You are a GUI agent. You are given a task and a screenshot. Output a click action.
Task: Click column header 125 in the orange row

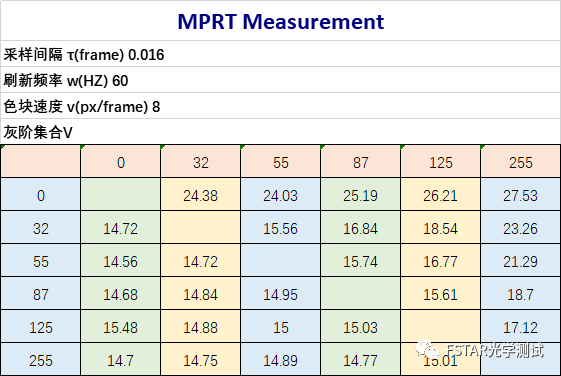coord(441,162)
